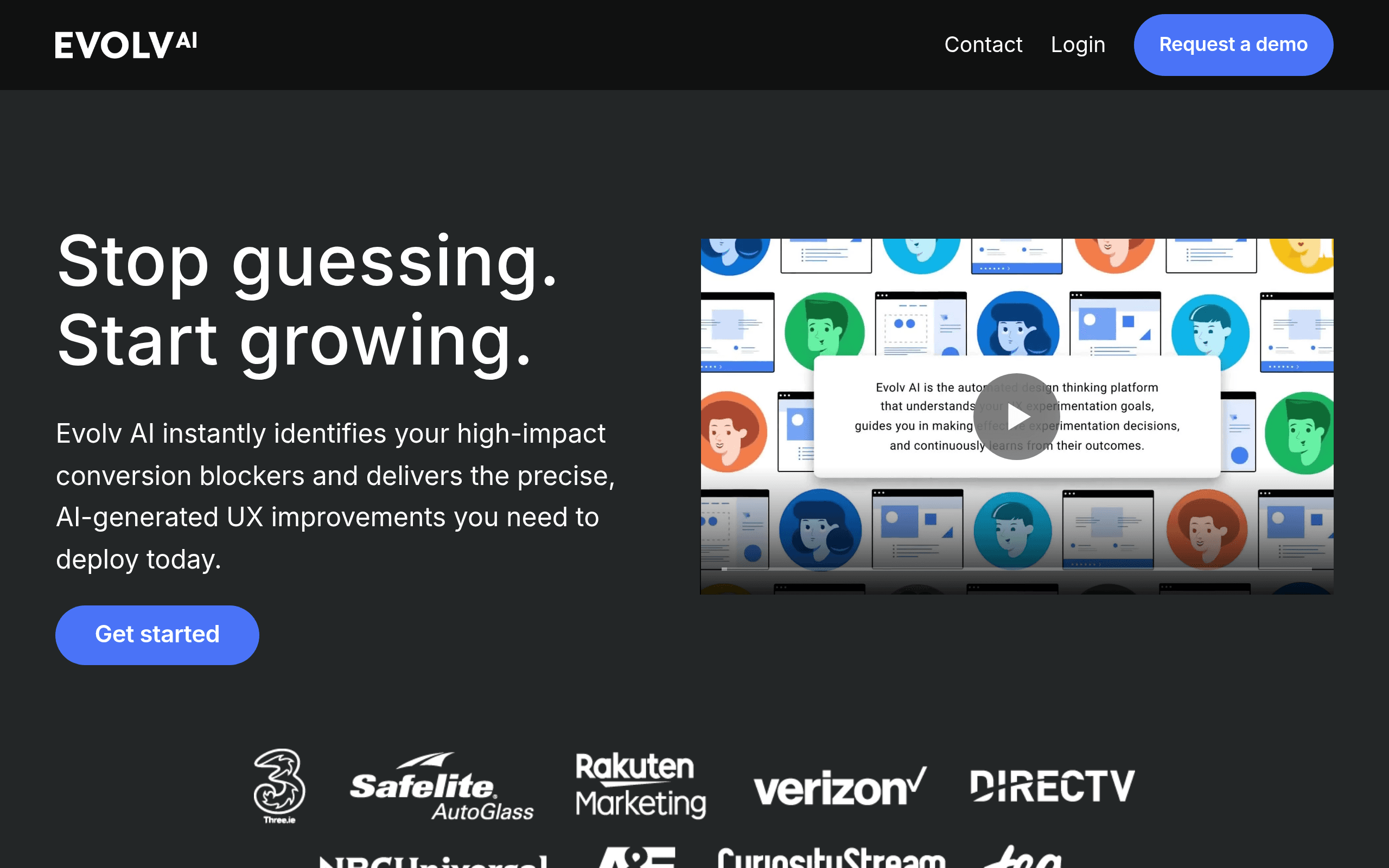1389x868 pixels.
Task: Click the DIRECTV logo
Action: [x=1053, y=786]
